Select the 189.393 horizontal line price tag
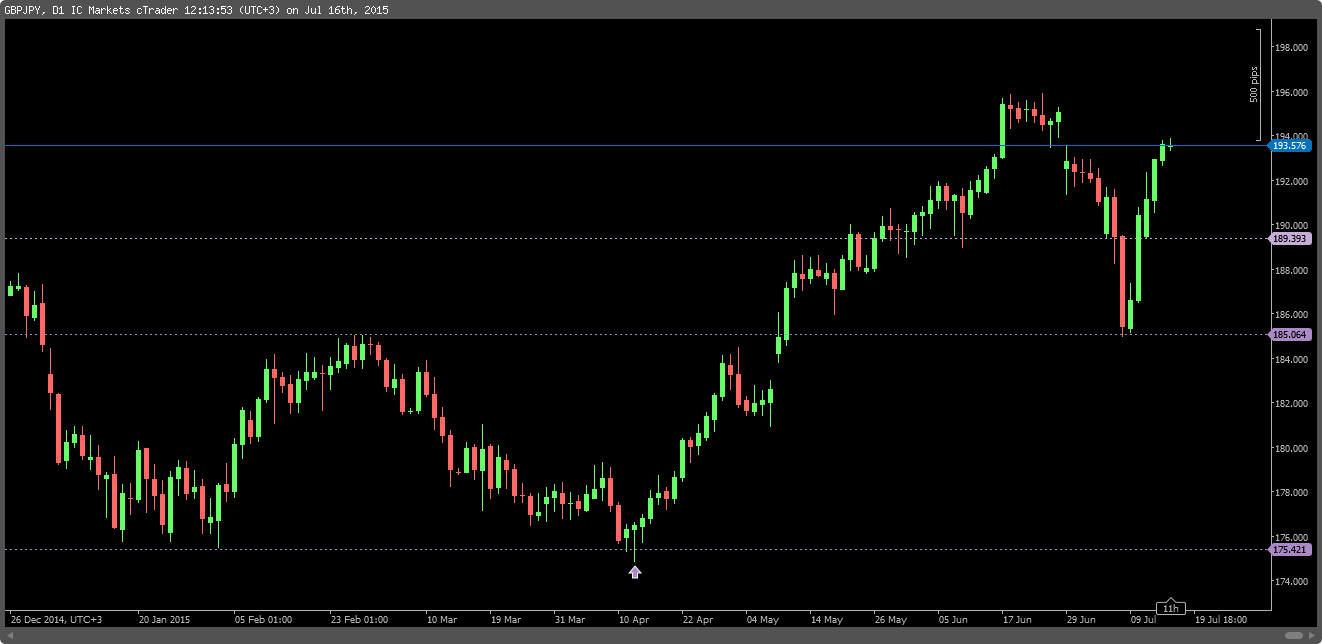 click(x=1289, y=239)
